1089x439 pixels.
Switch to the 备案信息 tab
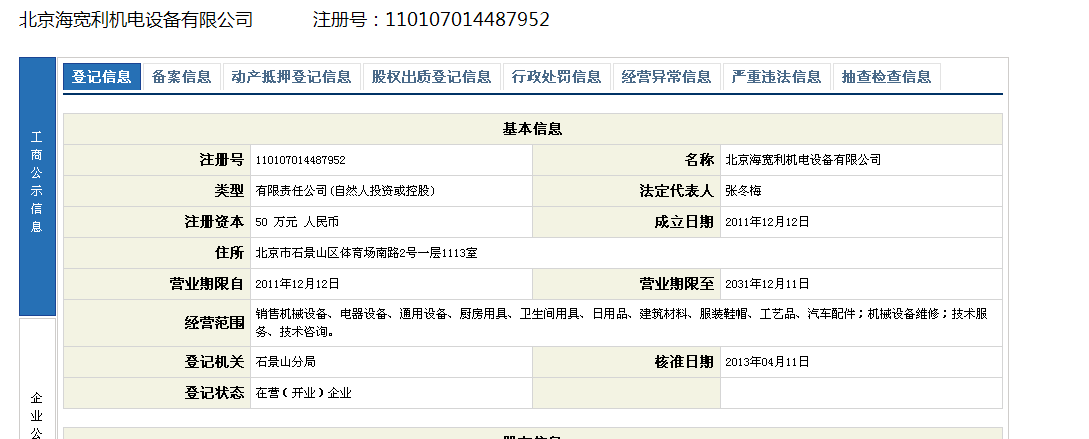[181, 77]
